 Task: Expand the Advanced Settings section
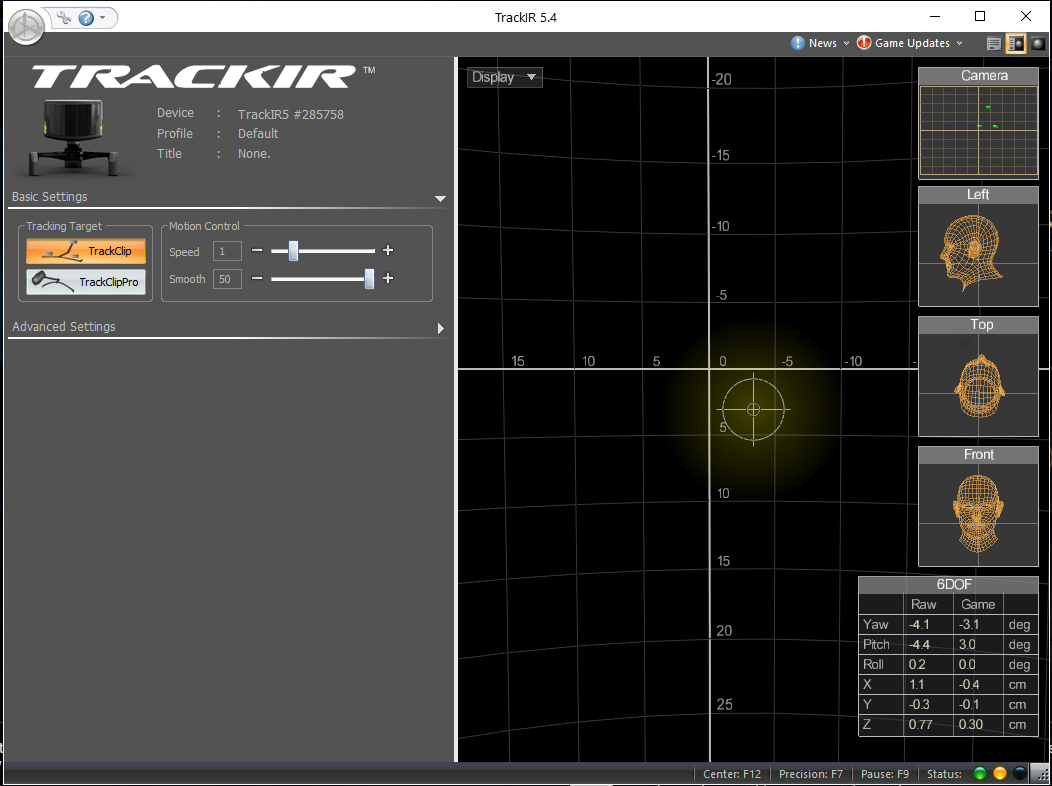(x=441, y=329)
